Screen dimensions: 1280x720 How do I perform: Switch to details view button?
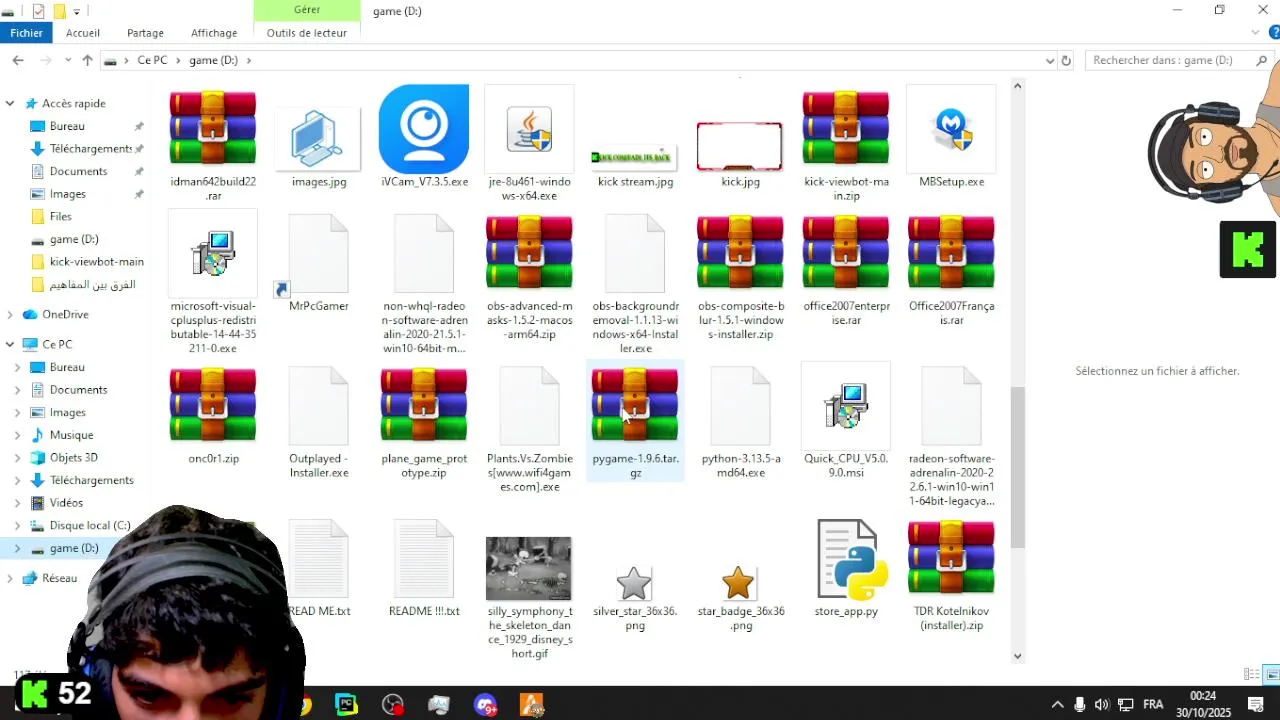1251,674
